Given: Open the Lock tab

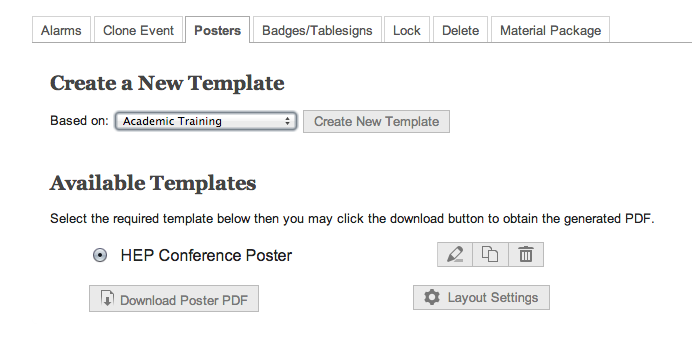Looking at the screenshot, I should 406,30.
